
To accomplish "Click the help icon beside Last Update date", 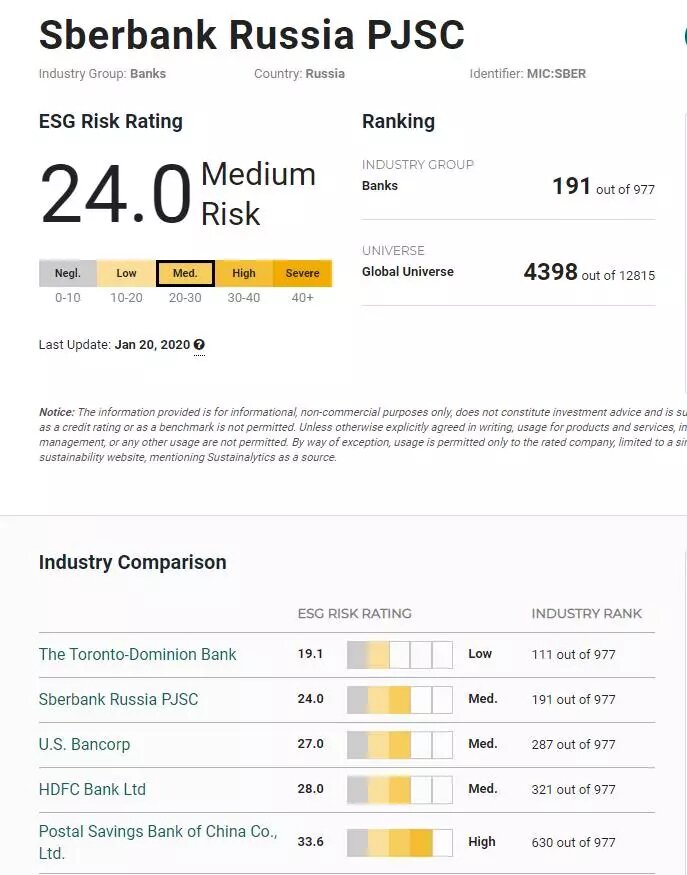I will [199, 345].
